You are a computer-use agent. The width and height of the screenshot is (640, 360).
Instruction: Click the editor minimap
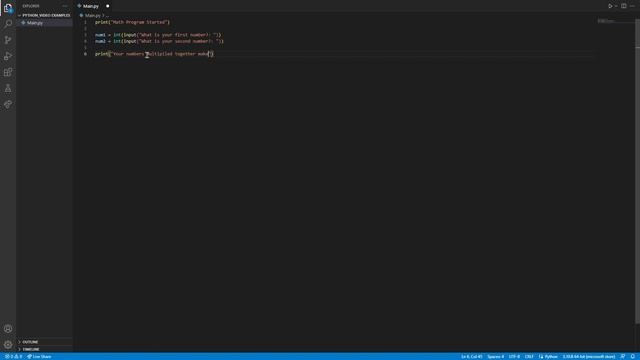(615, 21)
